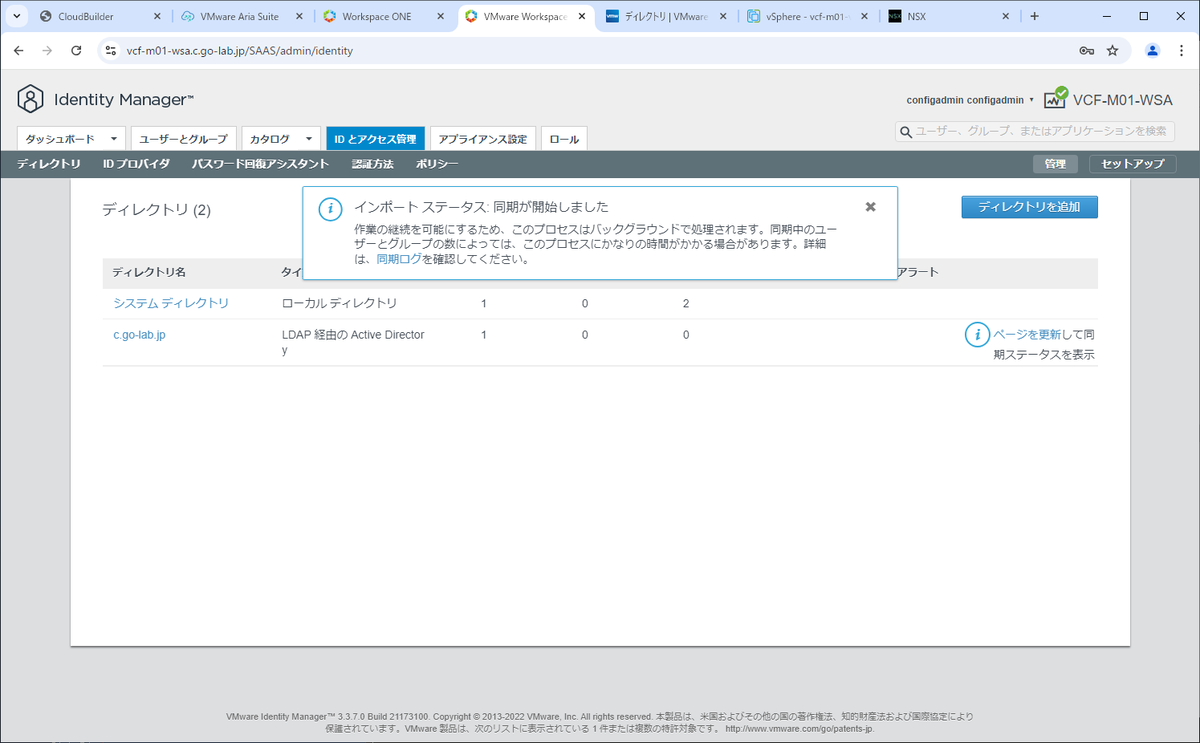
Task: Open the ユーザーとグループ tab
Action: [184, 139]
